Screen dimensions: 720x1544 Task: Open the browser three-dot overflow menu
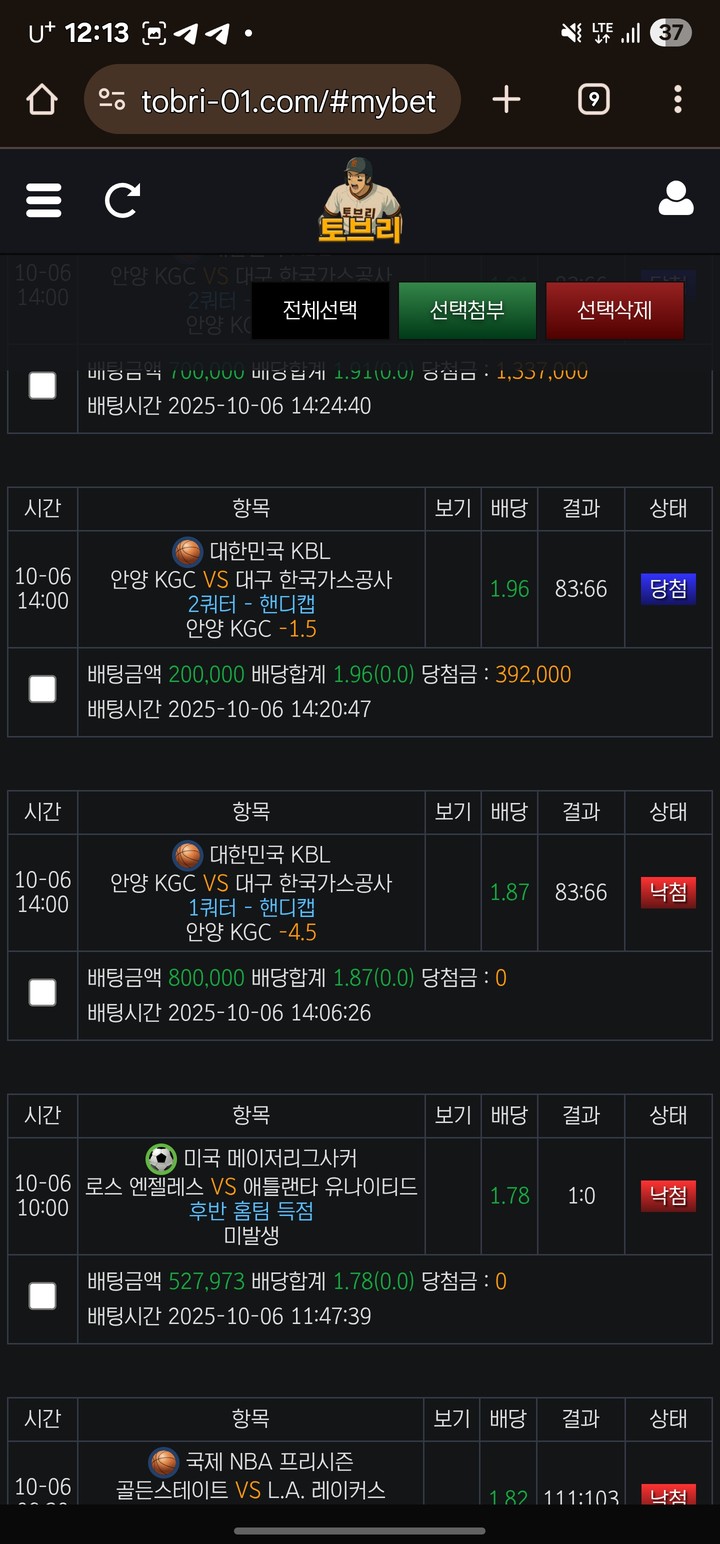click(678, 99)
